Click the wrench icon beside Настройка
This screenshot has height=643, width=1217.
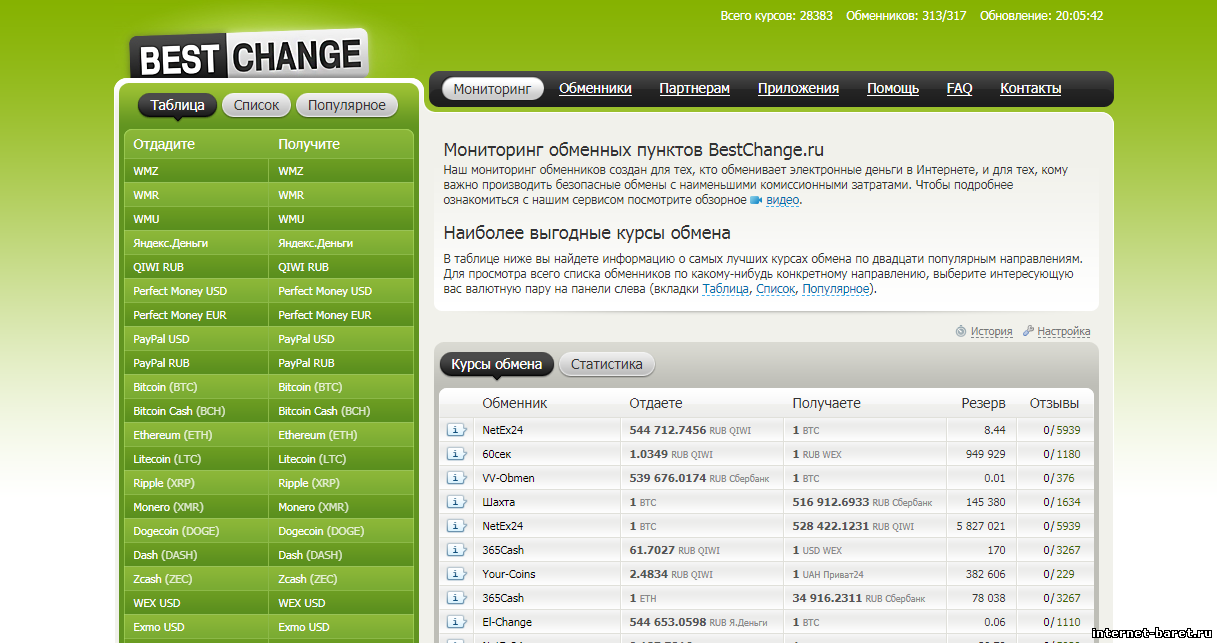[x=1028, y=331]
